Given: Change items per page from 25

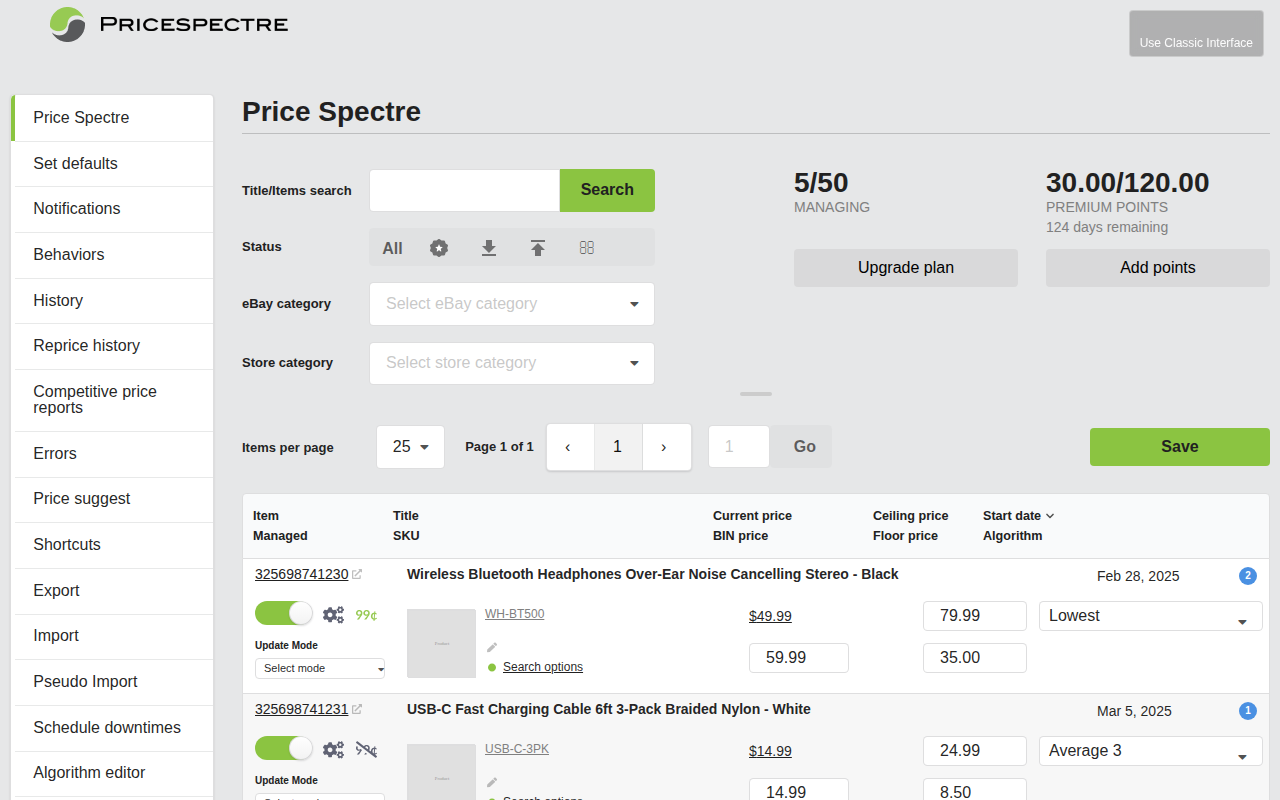Looking at the screenshot, I should click(410, 446).
